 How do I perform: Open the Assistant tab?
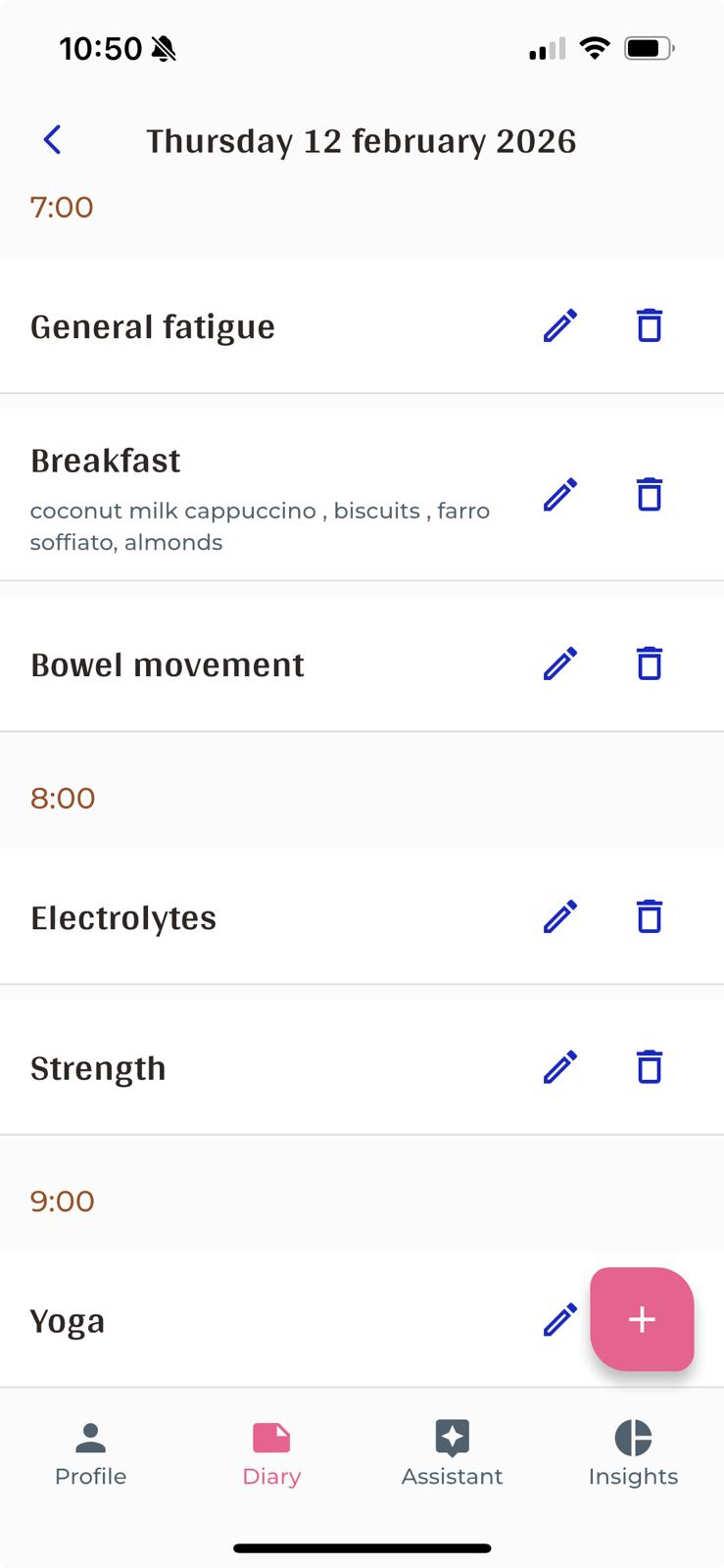coord(452,1454)
